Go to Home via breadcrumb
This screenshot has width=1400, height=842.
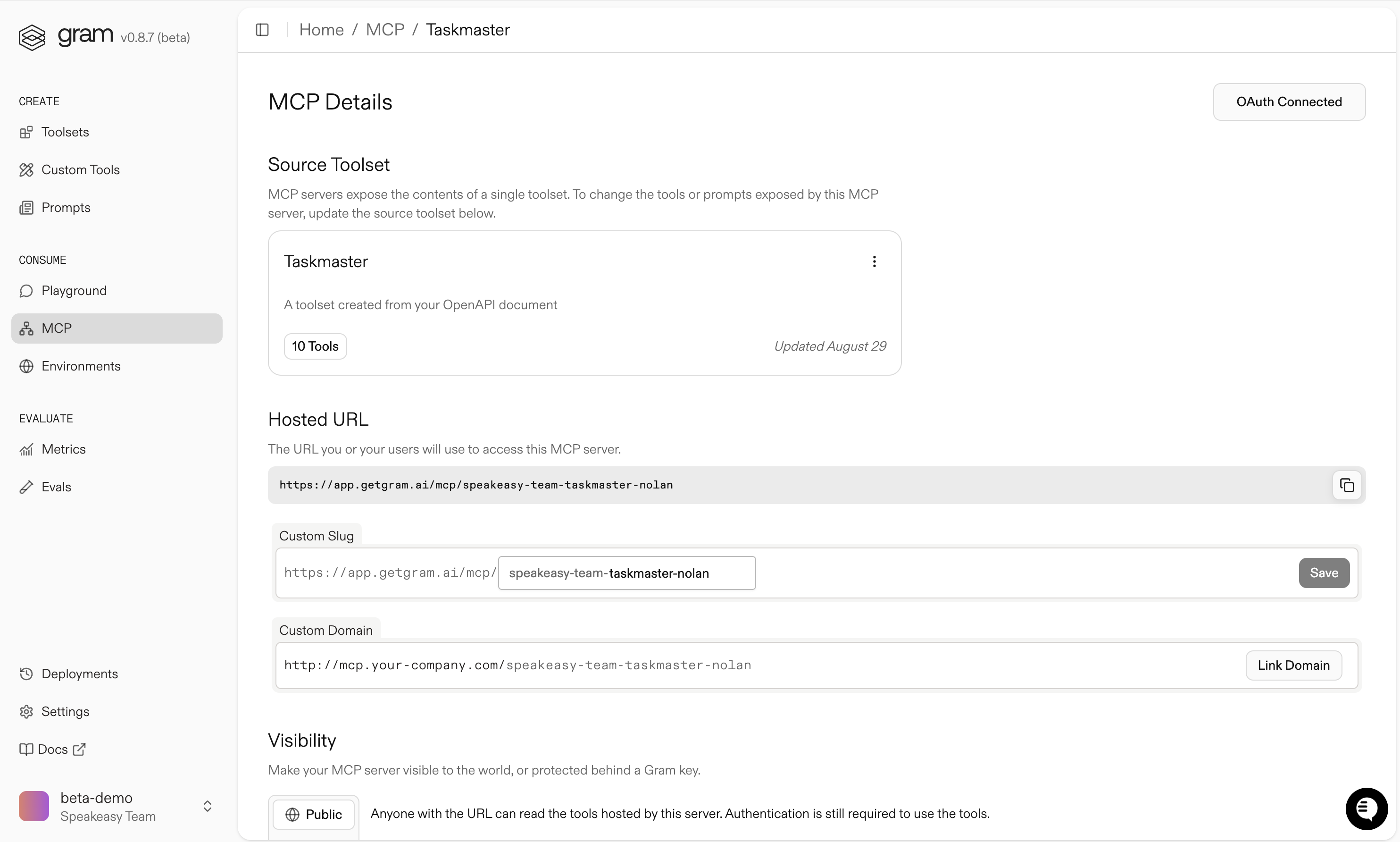coord(322,30)
